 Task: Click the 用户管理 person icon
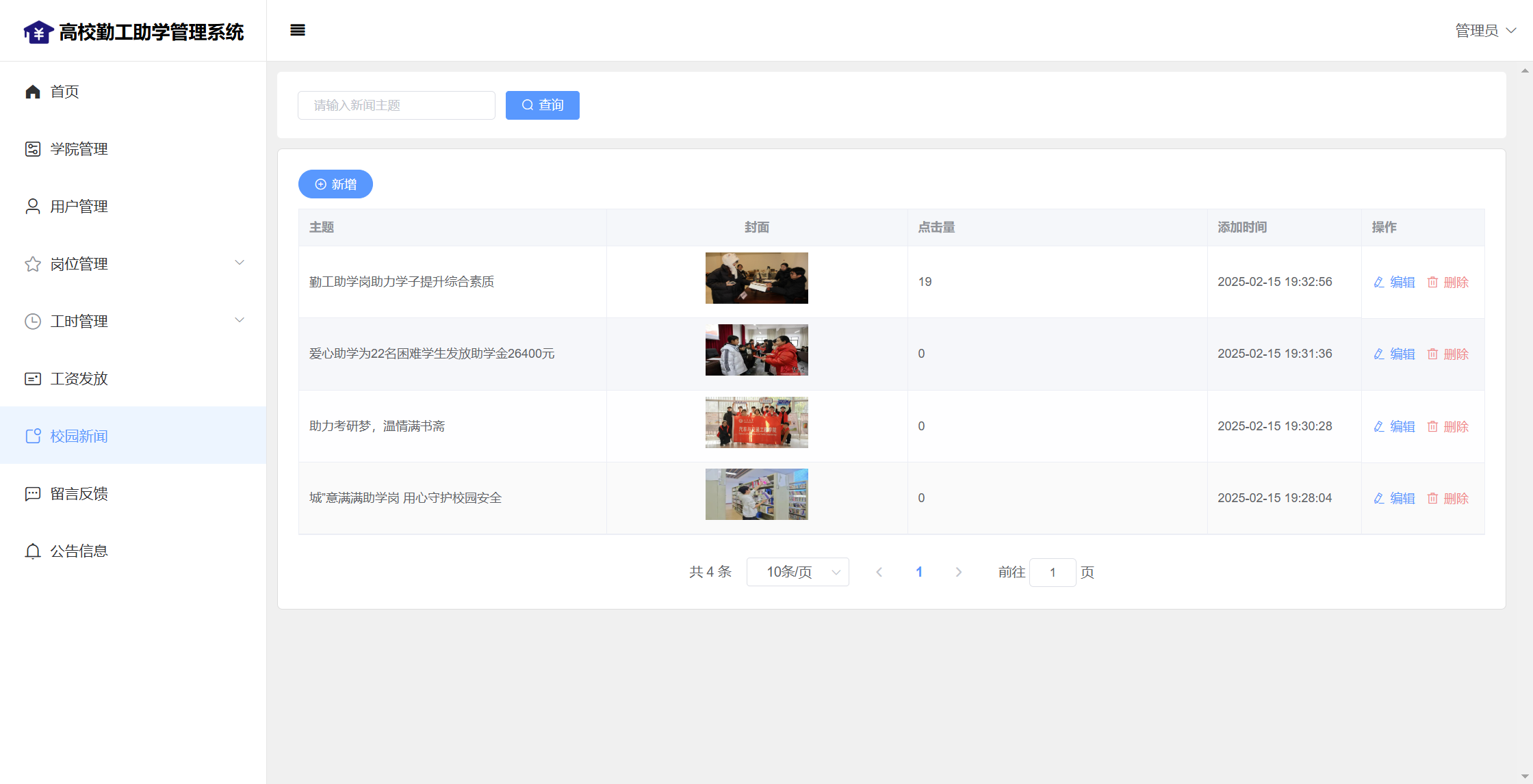33,207
